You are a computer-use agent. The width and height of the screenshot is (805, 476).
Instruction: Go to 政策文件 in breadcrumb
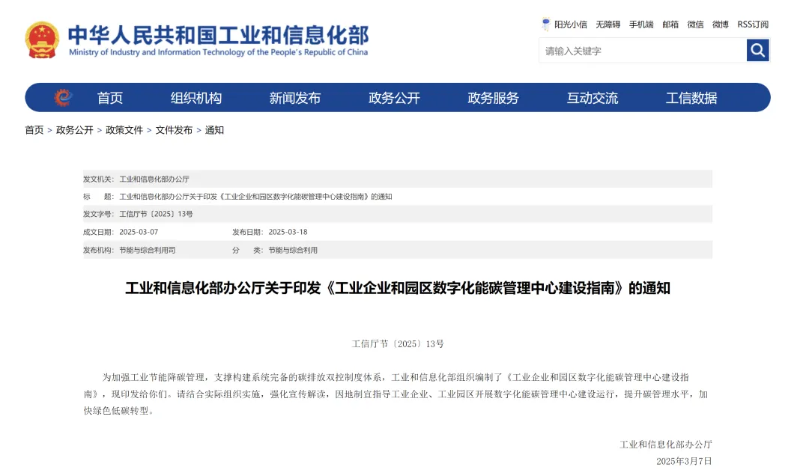pyautogui.click(x=124, y=130)
